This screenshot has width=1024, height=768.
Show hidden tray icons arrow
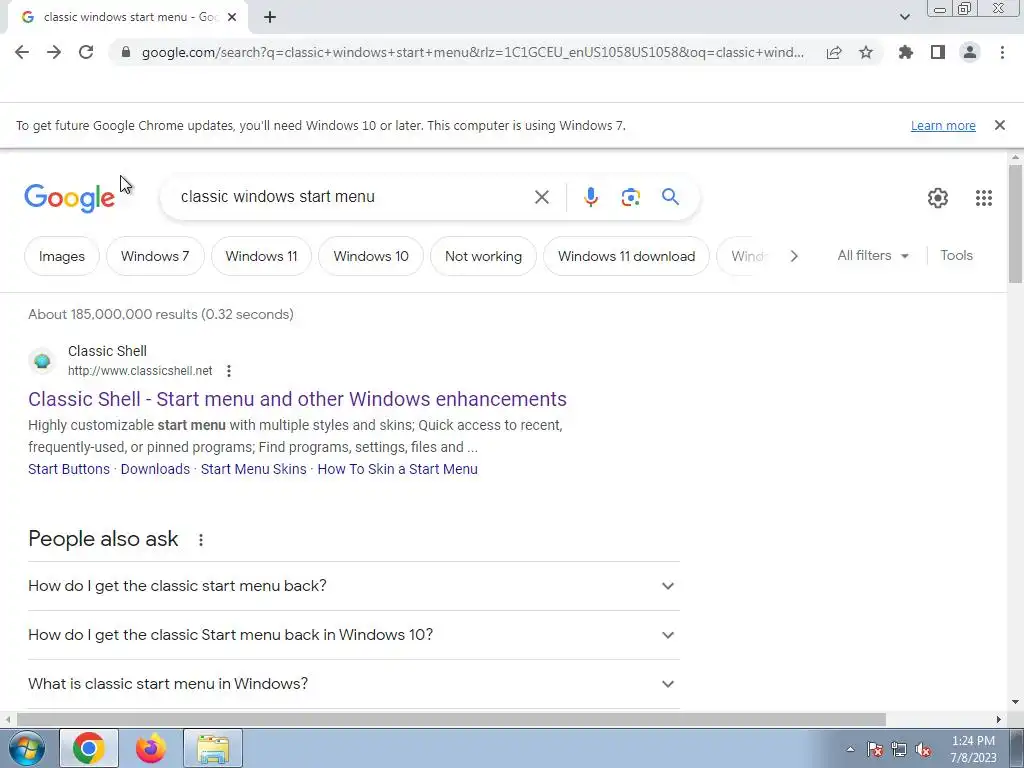click(x=850, y=749)
